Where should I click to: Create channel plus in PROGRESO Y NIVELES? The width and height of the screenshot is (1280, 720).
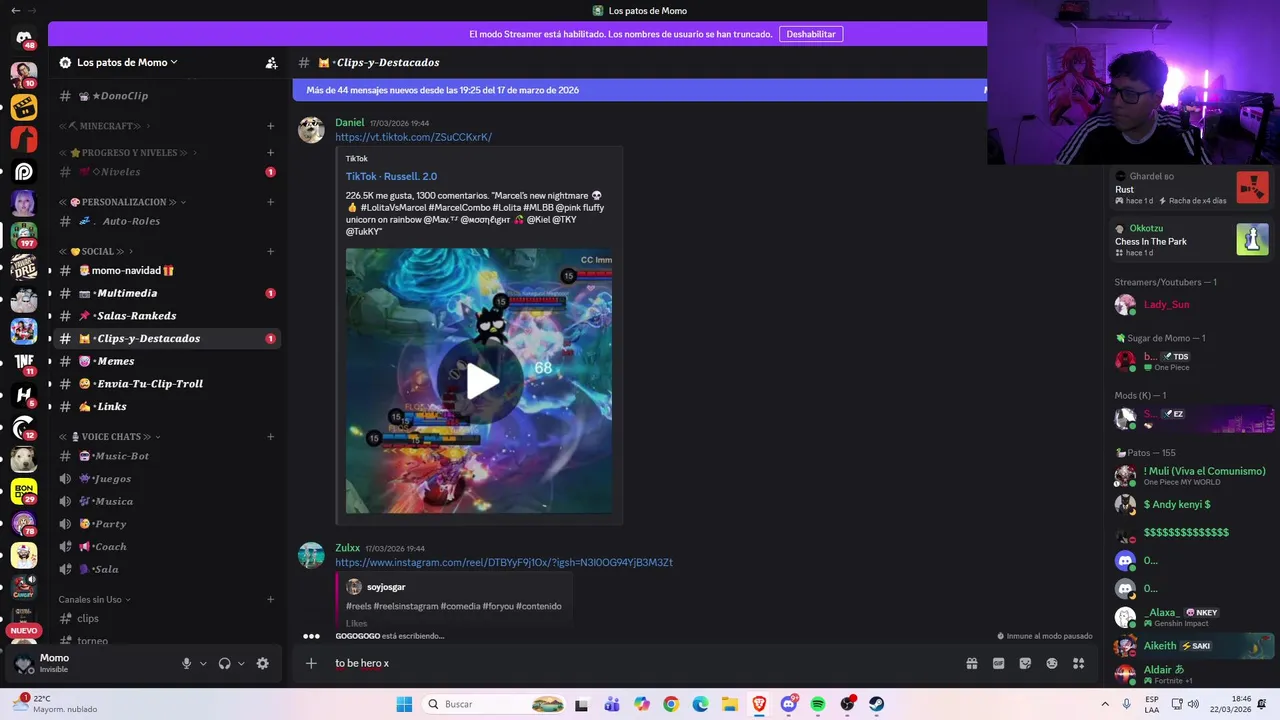point(270,153)
